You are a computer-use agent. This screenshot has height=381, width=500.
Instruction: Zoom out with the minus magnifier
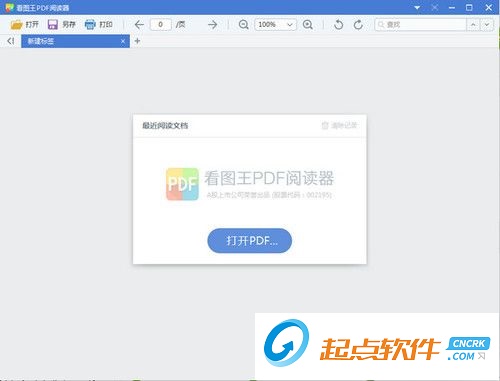tap(244, 24)
